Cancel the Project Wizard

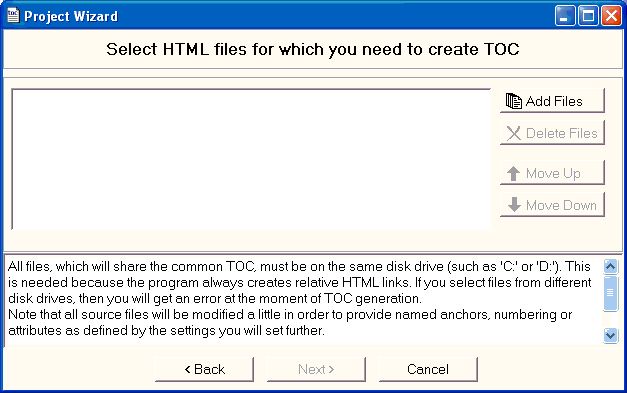pyautogui.click(x=428, y=369)
